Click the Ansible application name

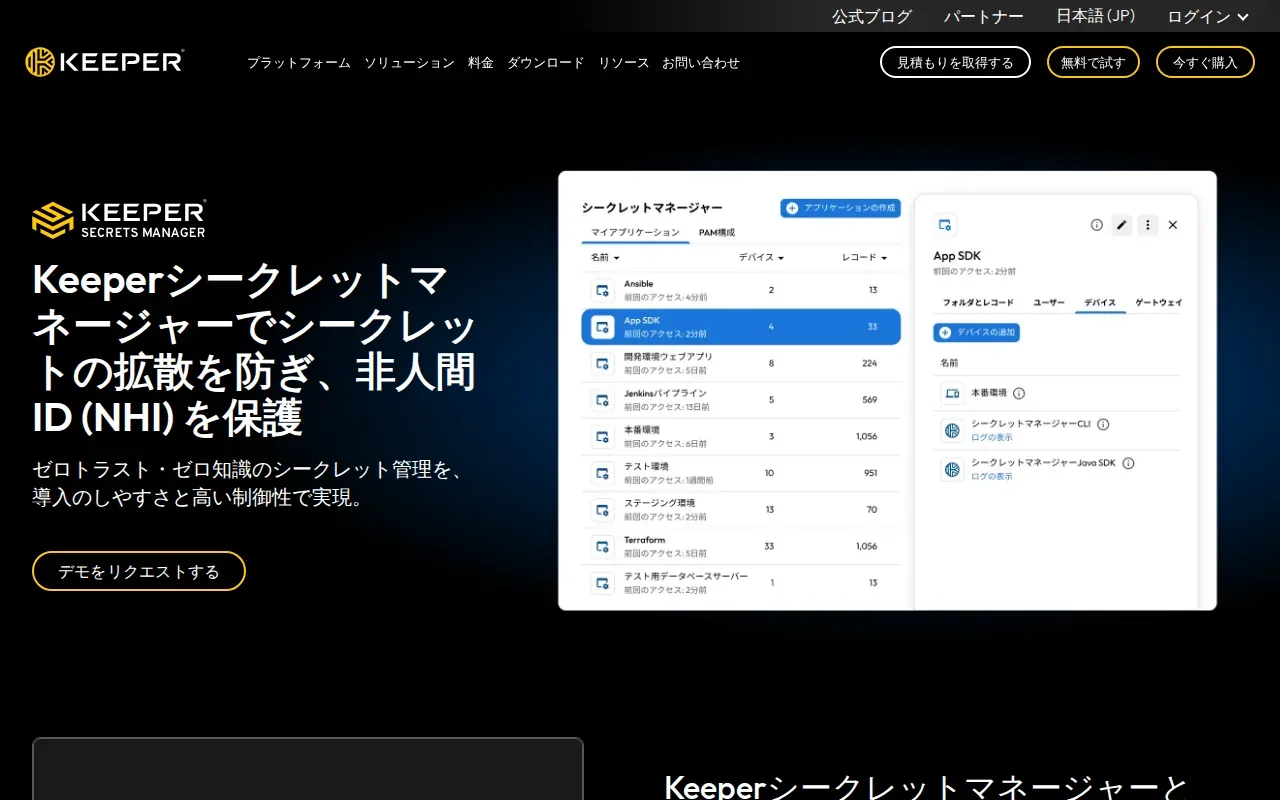(639, 284)
